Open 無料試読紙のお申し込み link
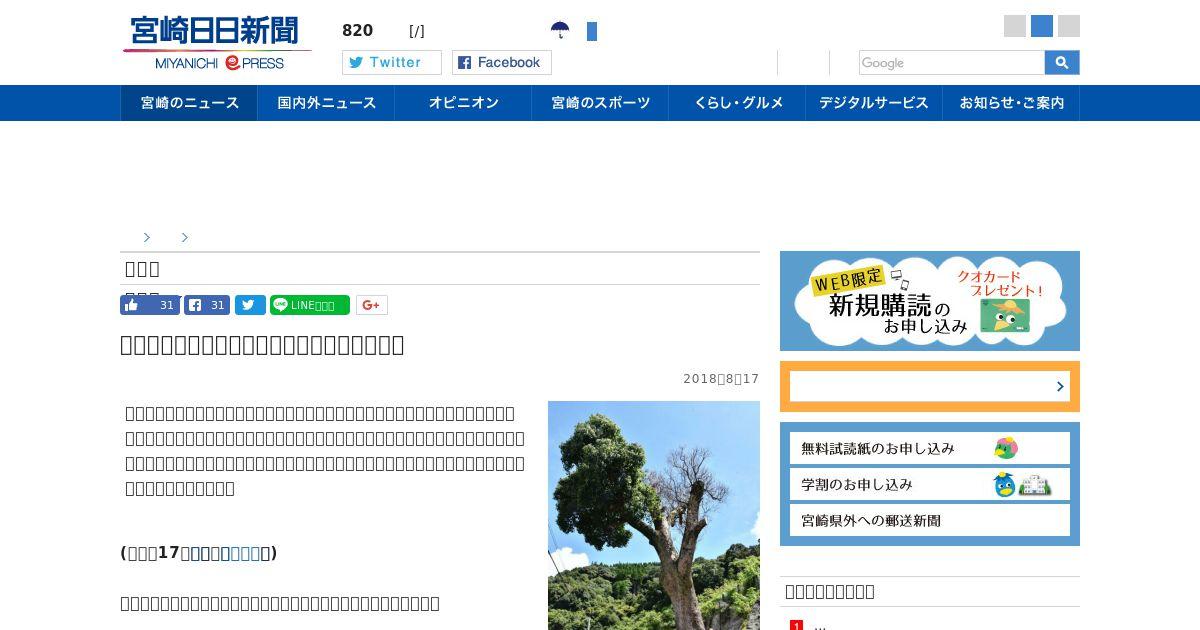Screen dimensions: 1200x630 929,448
